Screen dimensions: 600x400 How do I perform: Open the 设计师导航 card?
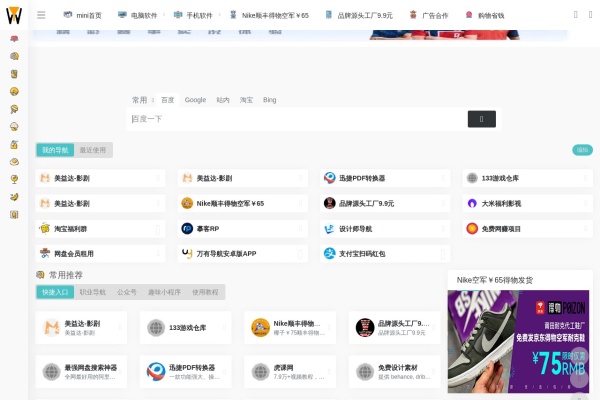tap(385, 229)
